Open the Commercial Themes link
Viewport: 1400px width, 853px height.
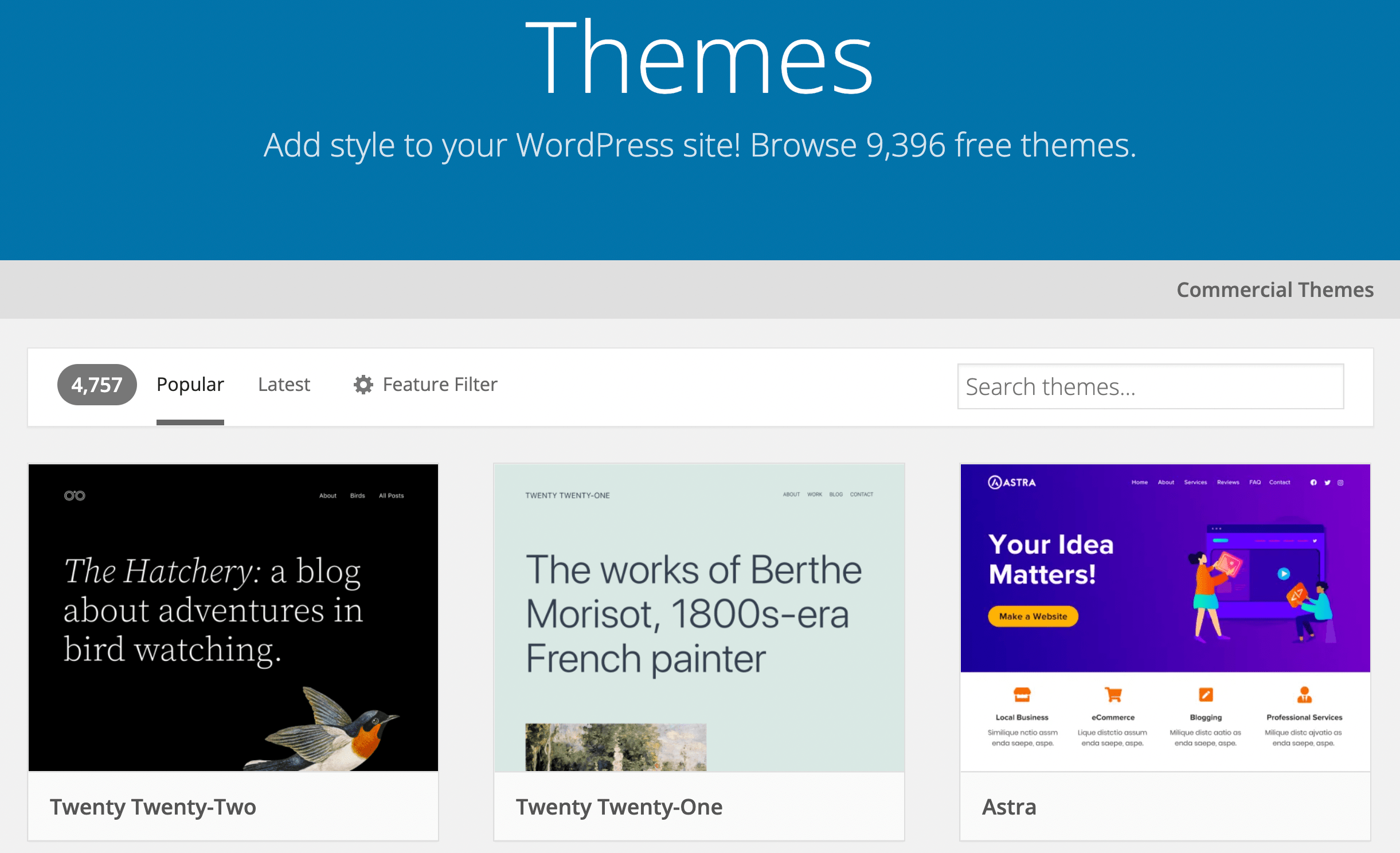click(x=1274, y=289)
